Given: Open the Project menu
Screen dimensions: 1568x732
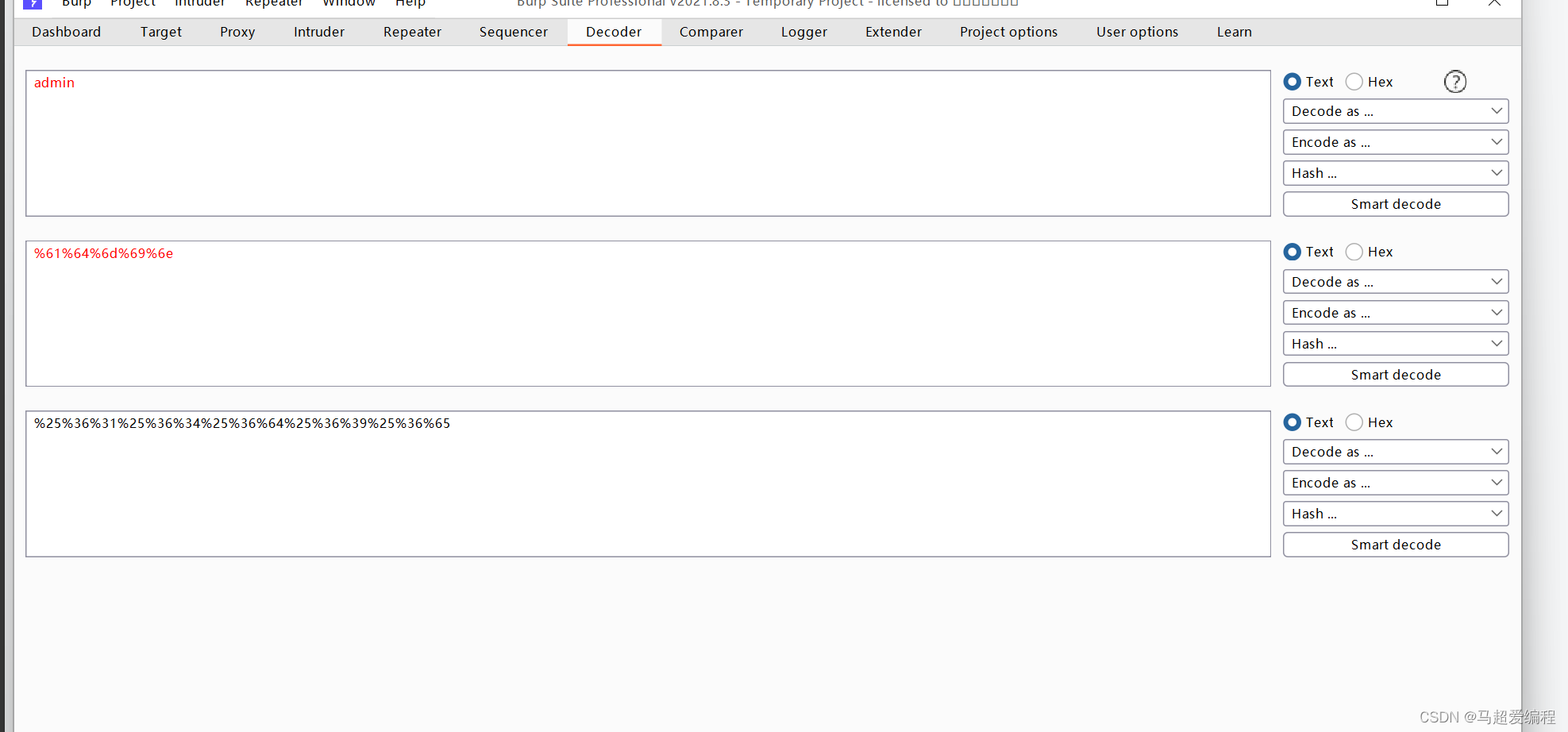Looking at the screenshot, I should [x=133, y=3].
